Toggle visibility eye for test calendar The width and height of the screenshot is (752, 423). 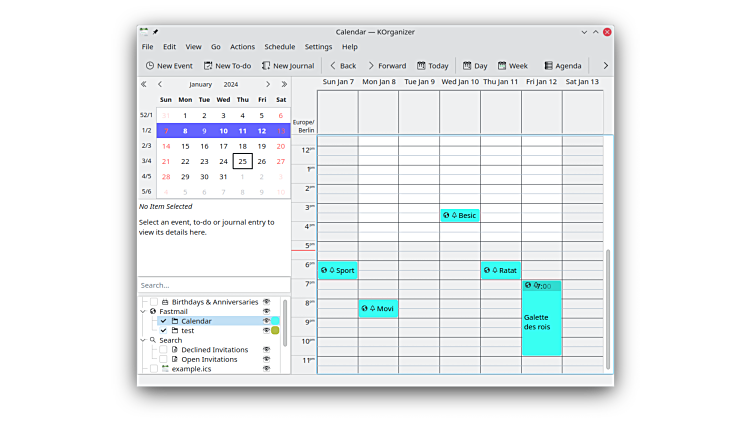[266, 331]
